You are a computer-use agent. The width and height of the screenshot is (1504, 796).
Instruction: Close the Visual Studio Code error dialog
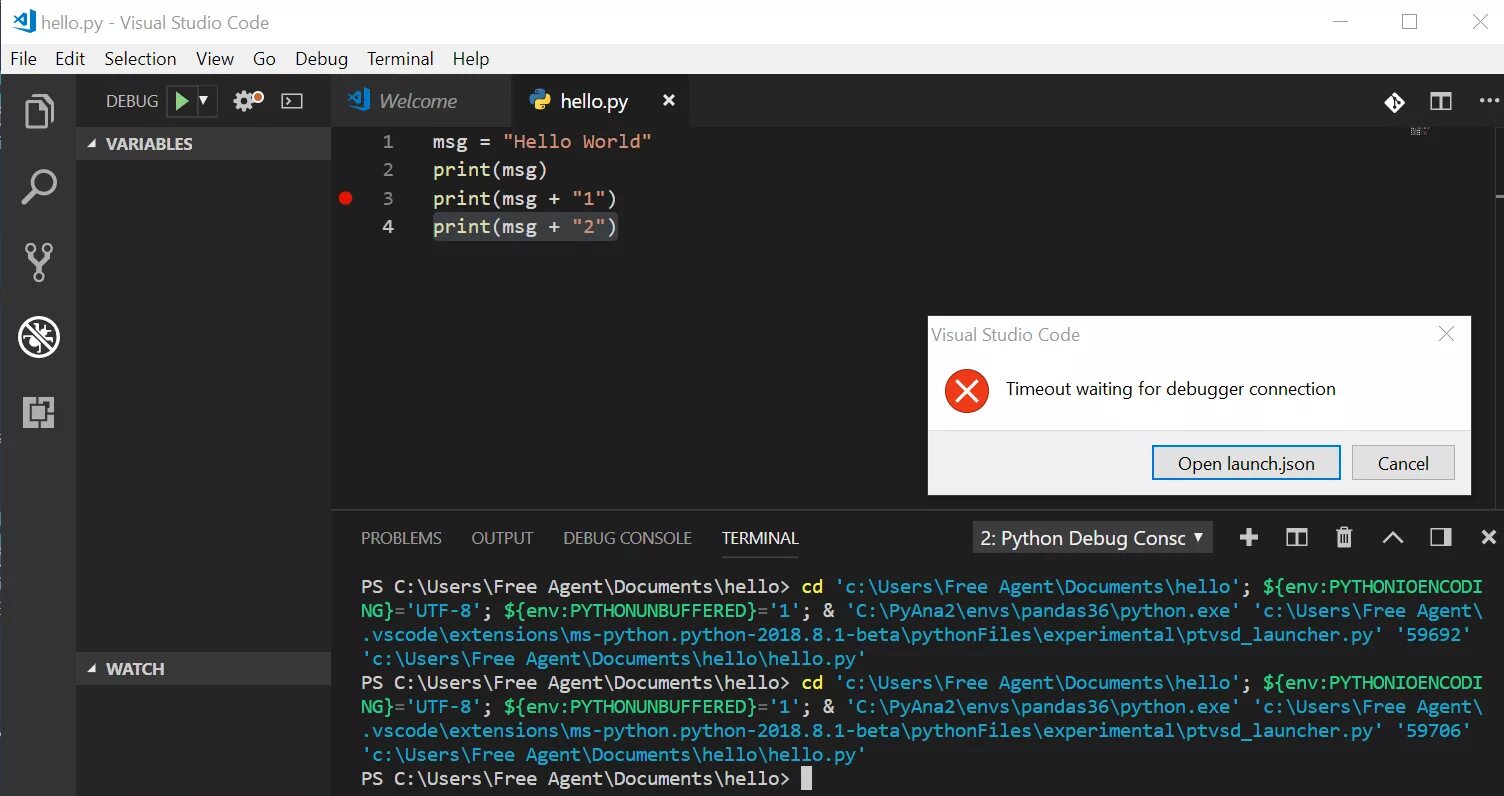tap(1446, 334)
